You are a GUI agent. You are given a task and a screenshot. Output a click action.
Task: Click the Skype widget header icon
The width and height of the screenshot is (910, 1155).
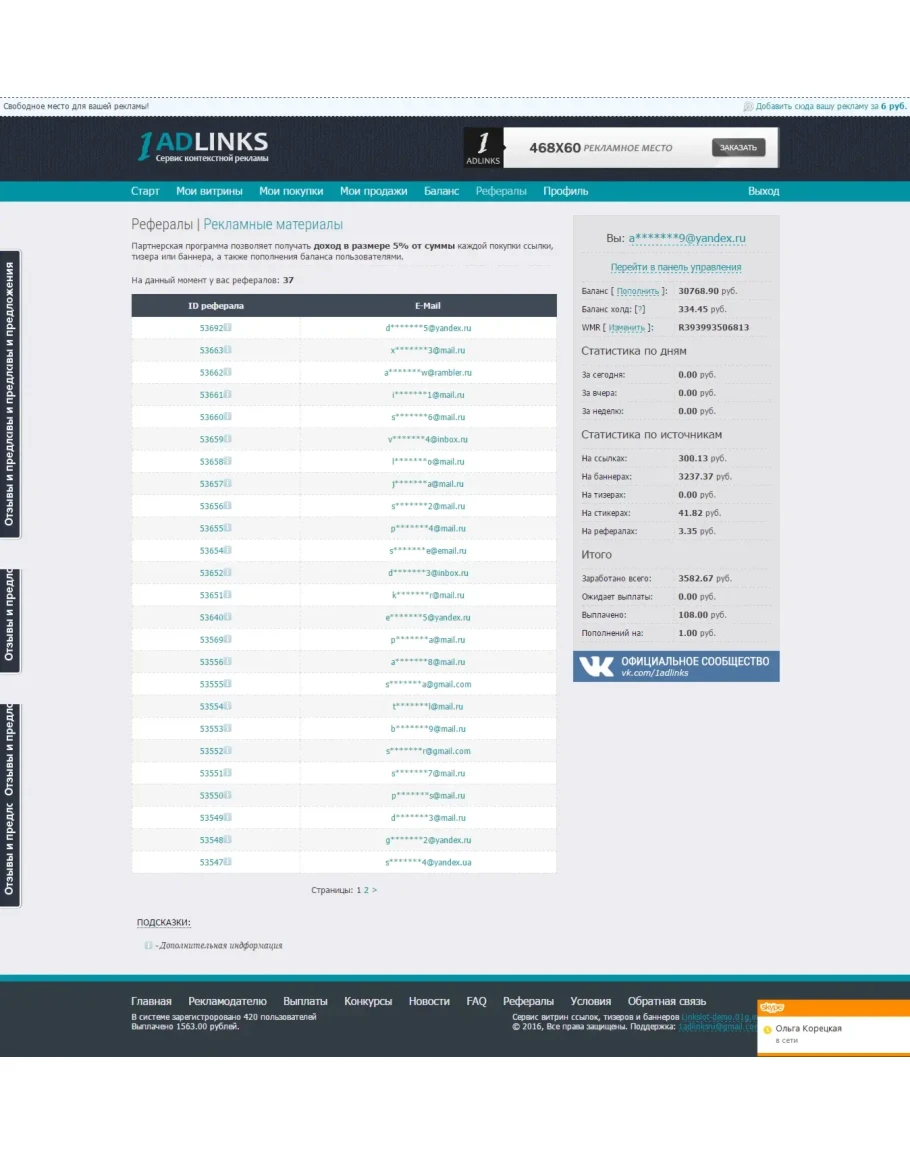[772, 1008]
